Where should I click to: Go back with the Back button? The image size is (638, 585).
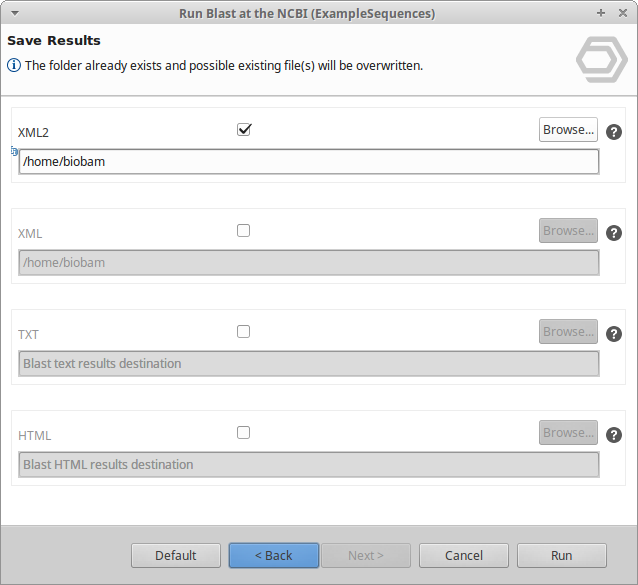coord(273,555)
